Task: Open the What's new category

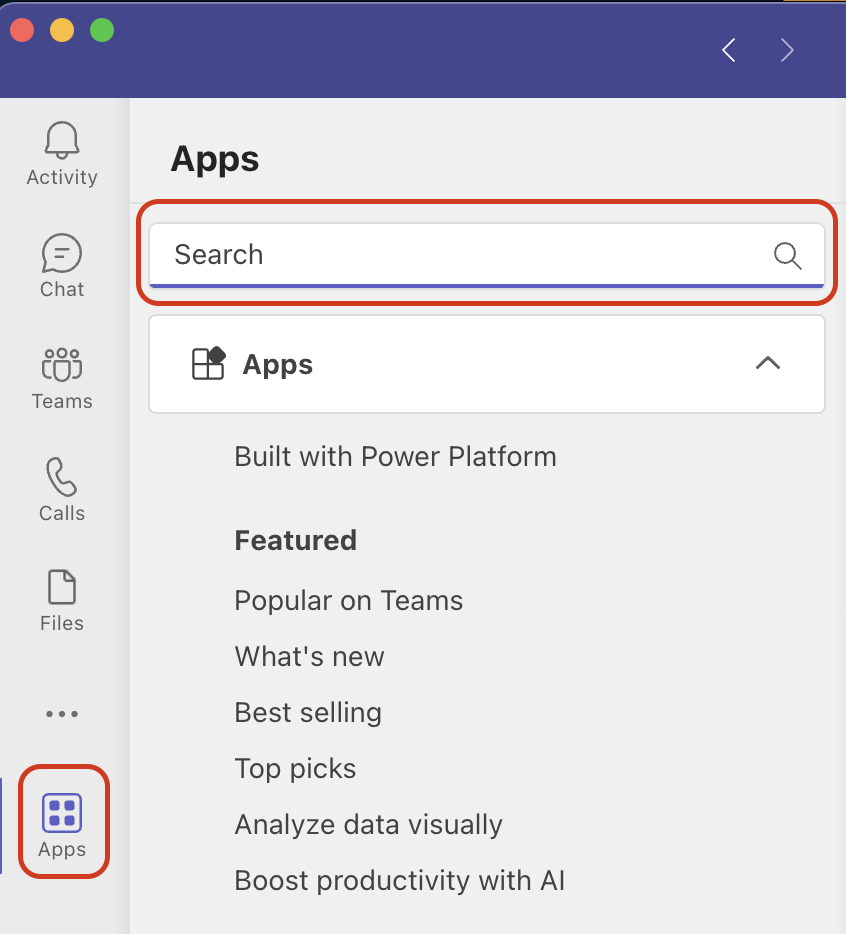Action: [309, 656]
